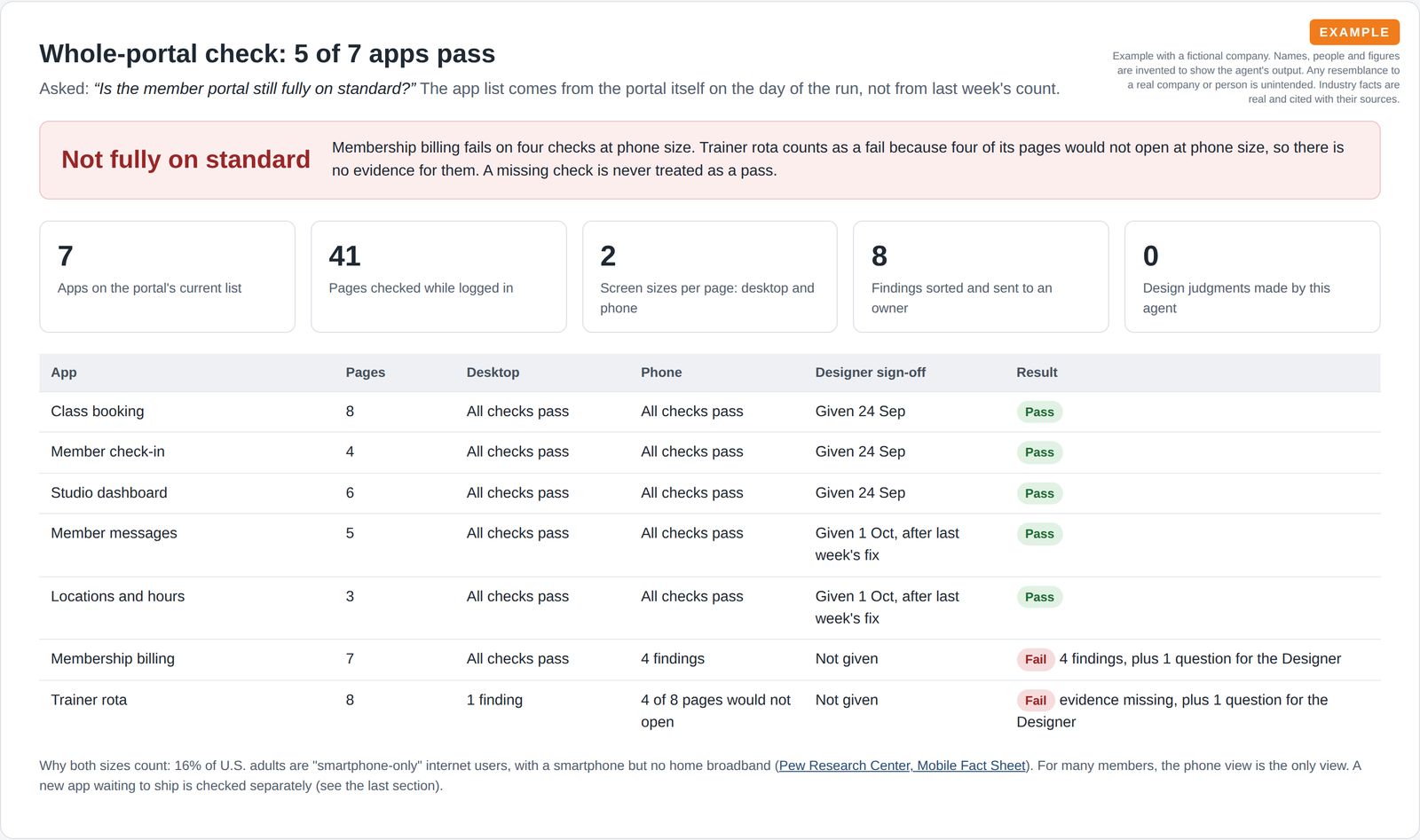1420x840 pixels.
Task: Click the Phone column header
Action: pos(661,373)
